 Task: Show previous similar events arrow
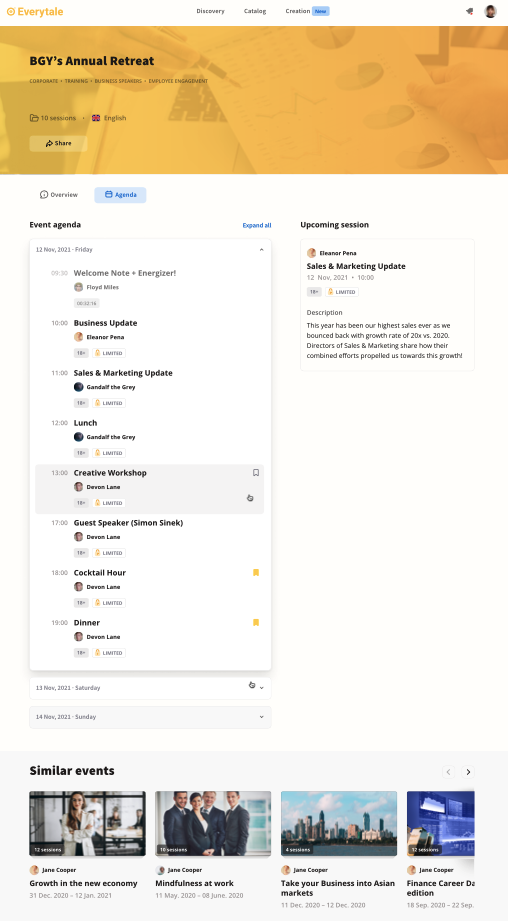click(x=449, y=772)
